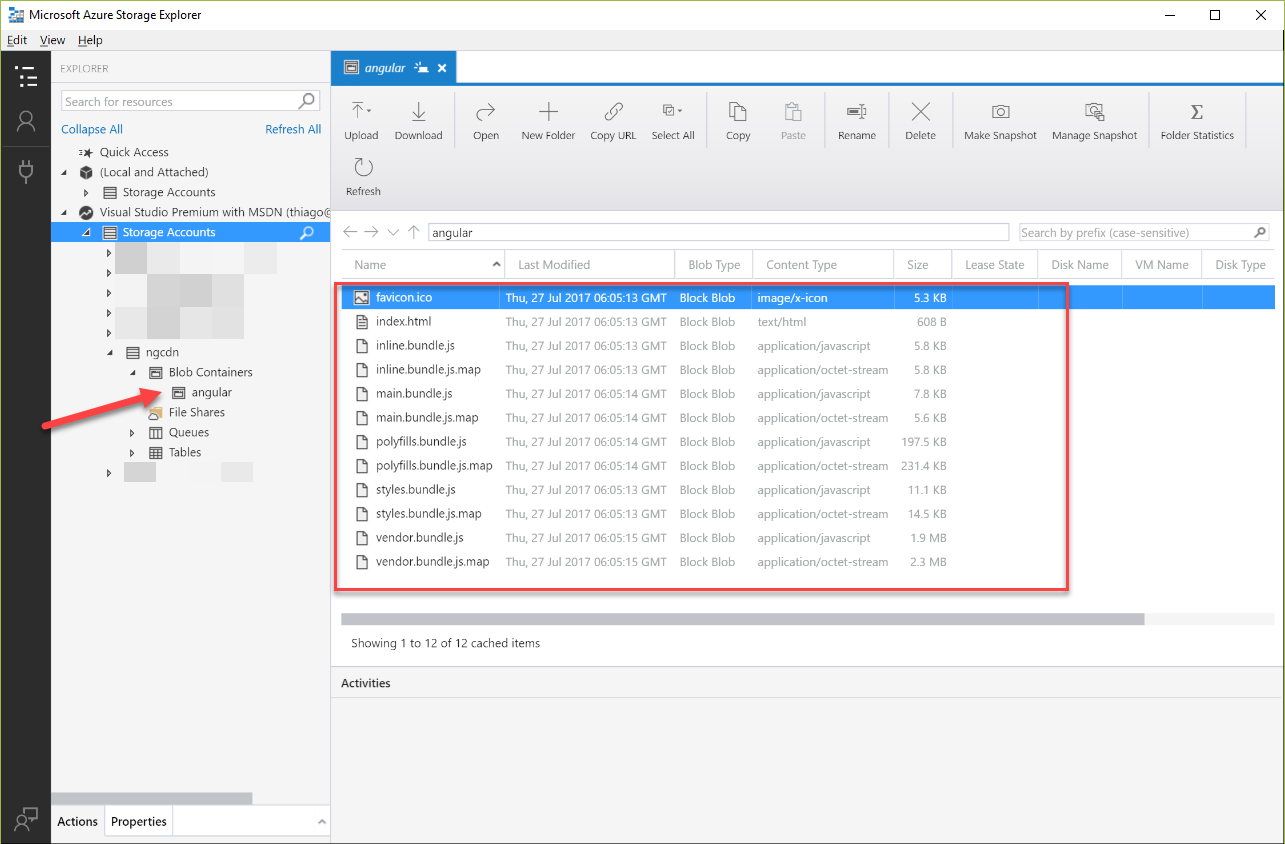Viewport: 1285px width, 844px height.
Task: Open the connect plug sidebar icon
Action: [25, 171]
